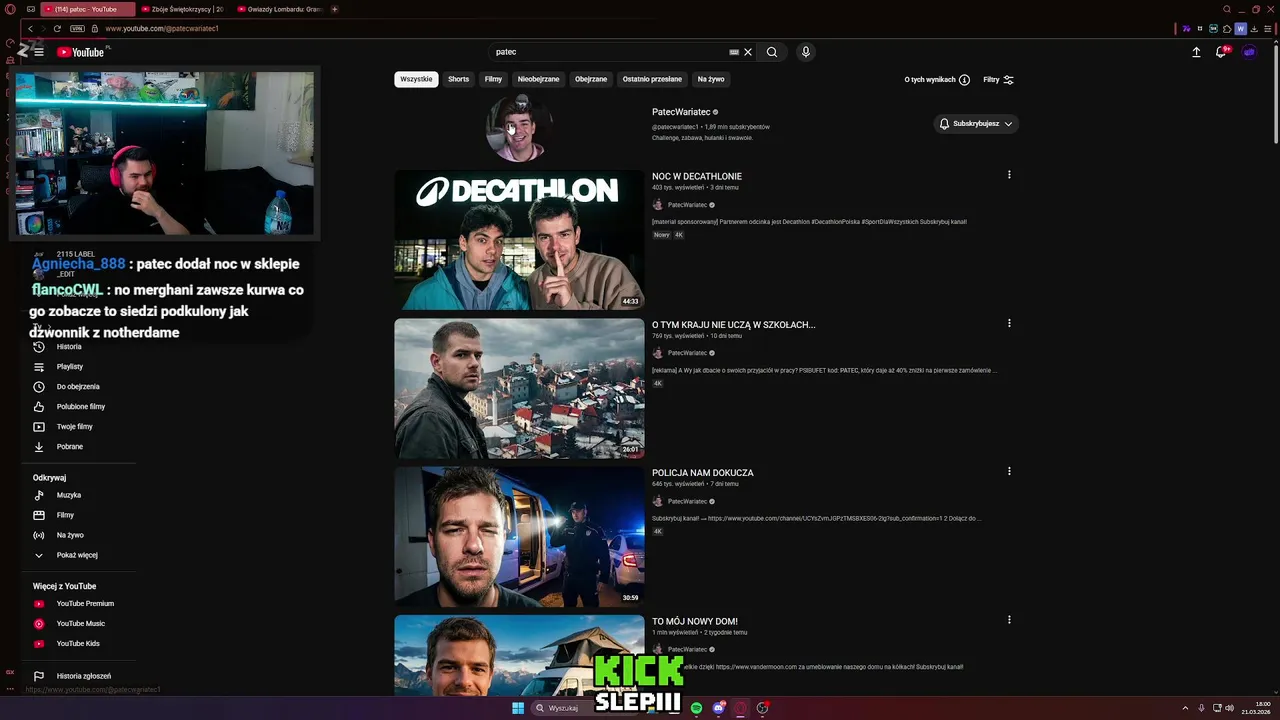Open more options for POLICJA NAM DOKUCZA
Image resolution: width=1280 pixels, height=720 pixels.
pyautogui.click(x=1009, y=471)
